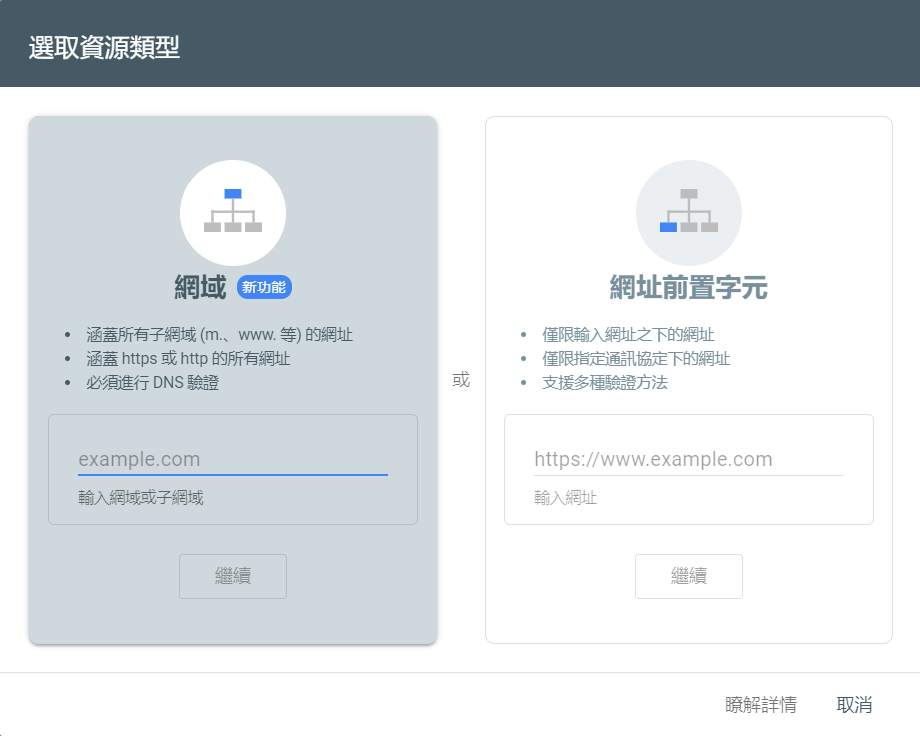The image size is (920, 736).
Task: Select the 網域 heading text
Action: click(200, 288)
